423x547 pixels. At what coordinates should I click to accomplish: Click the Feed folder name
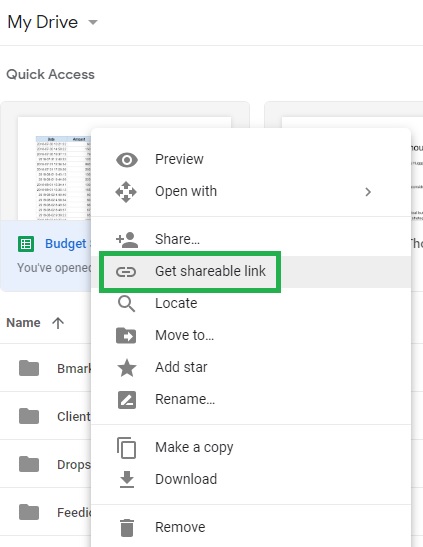coord(74,512)
